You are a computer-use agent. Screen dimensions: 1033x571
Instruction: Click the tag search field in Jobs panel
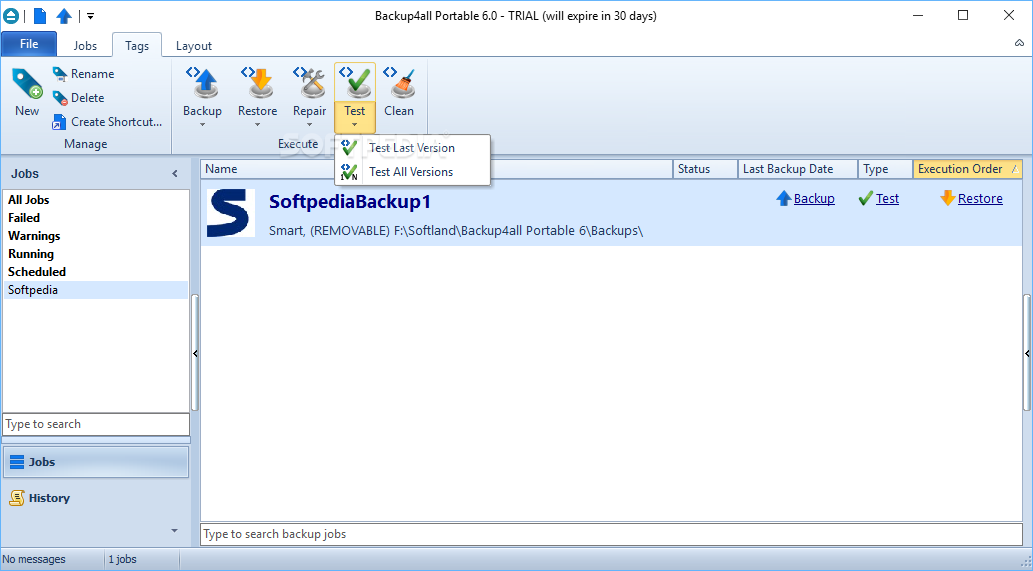[x=96, y=424]
